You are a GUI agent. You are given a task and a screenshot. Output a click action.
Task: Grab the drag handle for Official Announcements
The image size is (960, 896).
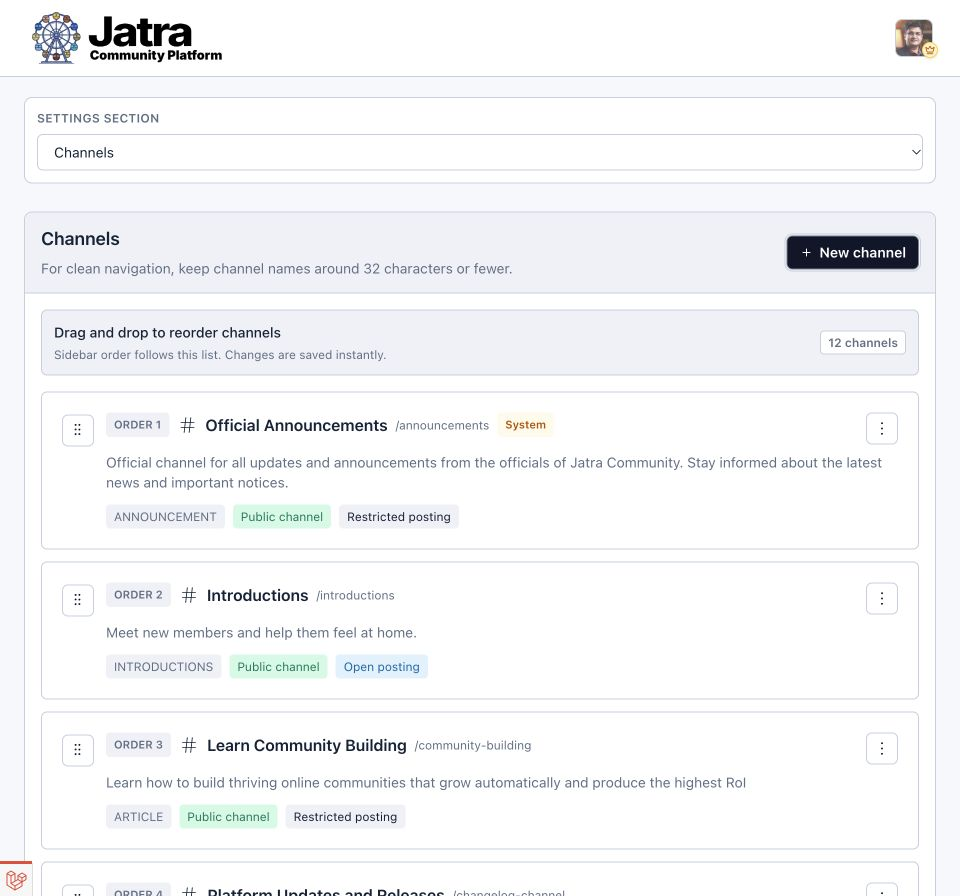click(78, 430)
